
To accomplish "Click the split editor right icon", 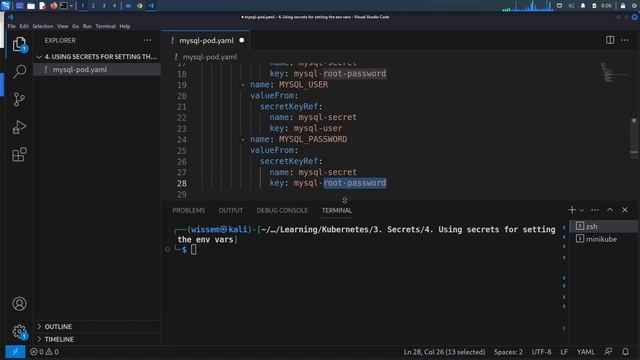I will [x=610, y=40].
